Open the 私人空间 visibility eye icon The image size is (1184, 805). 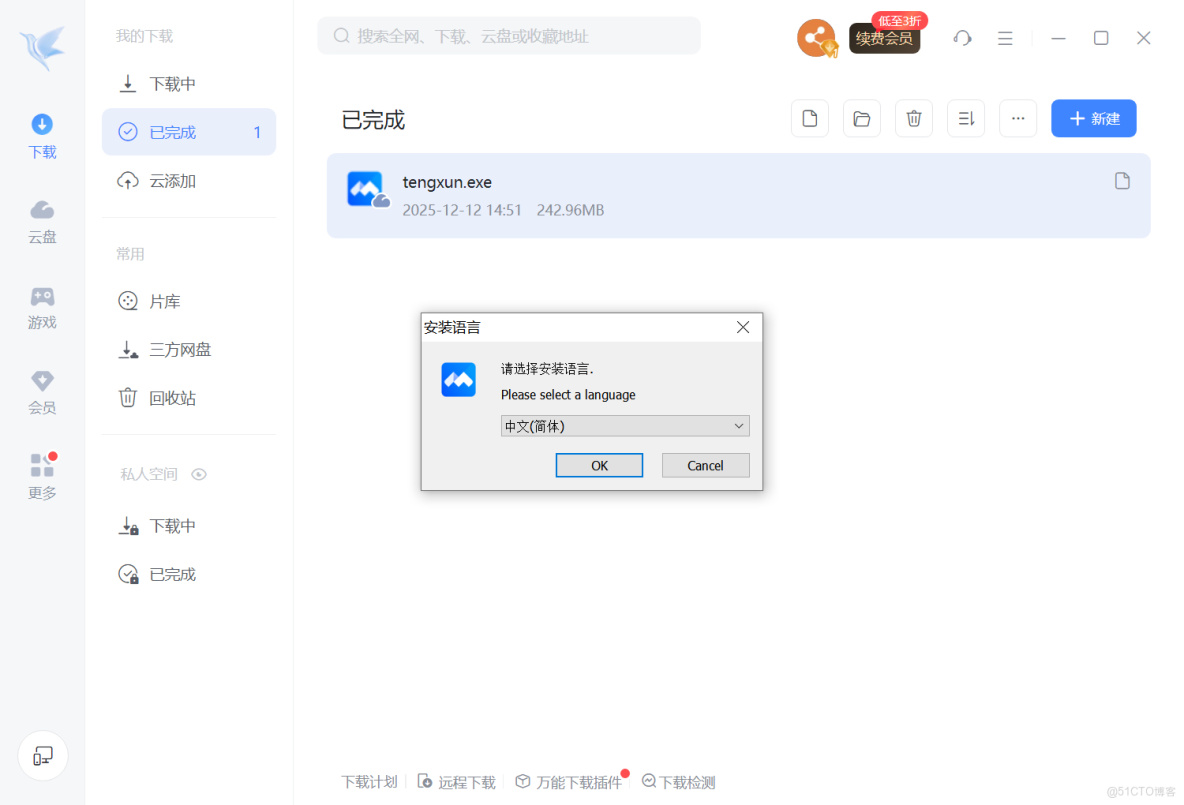click(x=199, y=474)
